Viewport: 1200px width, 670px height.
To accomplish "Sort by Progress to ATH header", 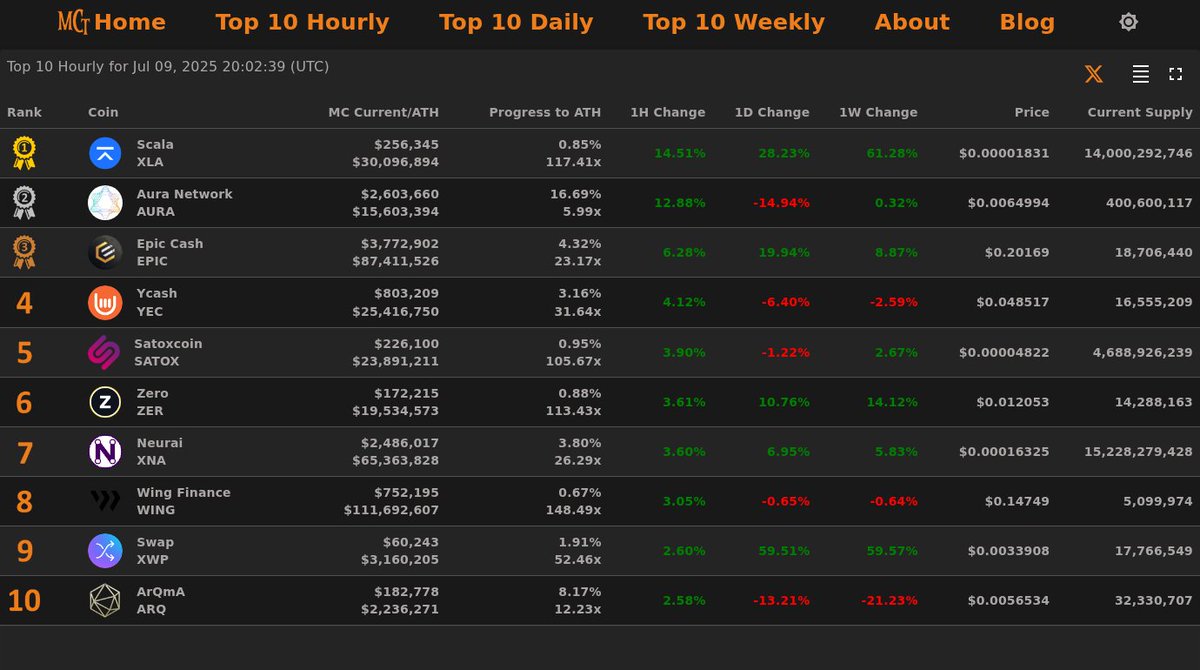I will pyautogui.click(x=545, y=113).
